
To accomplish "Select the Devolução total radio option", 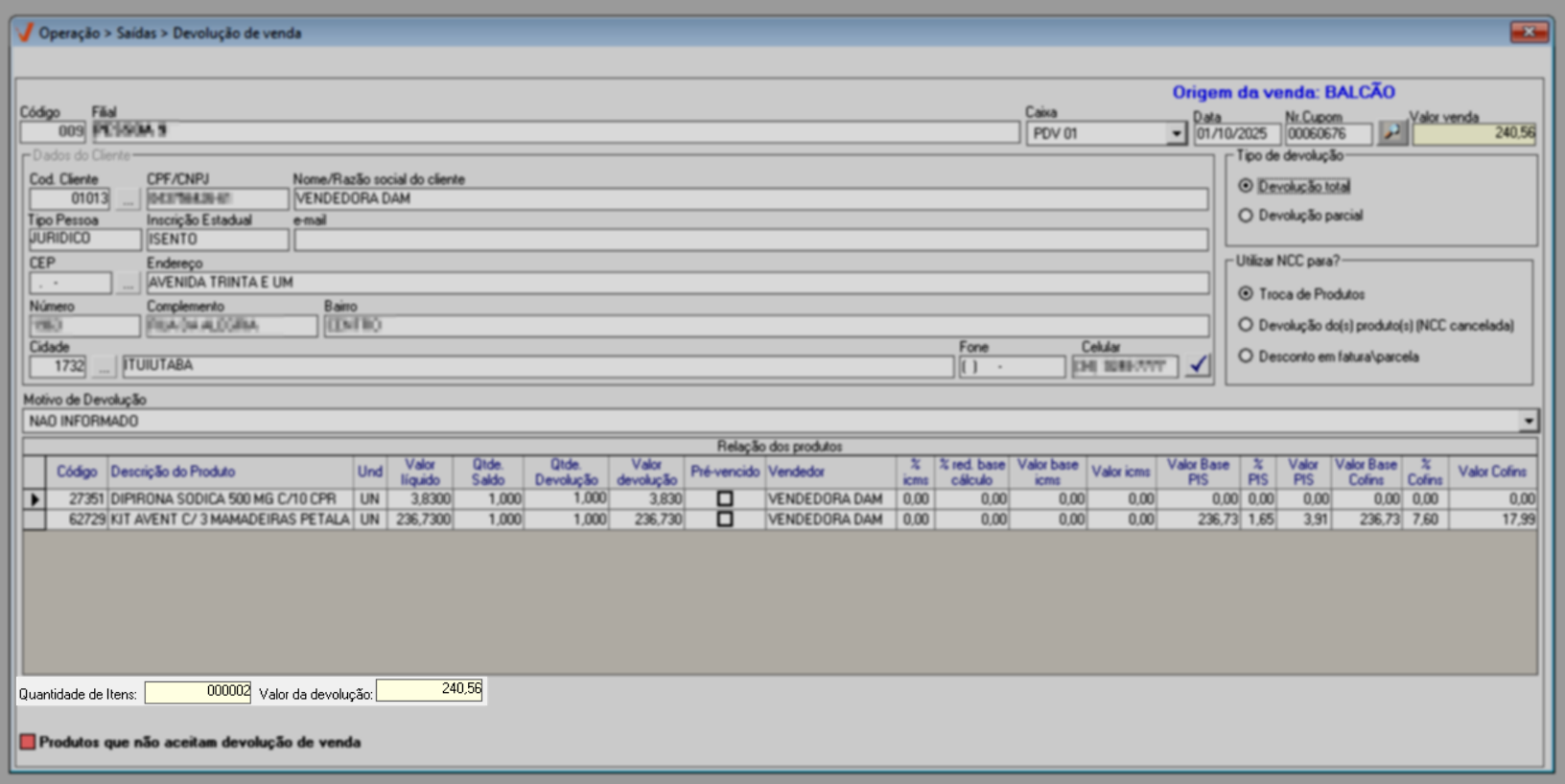I will (x=1246, y=186).
